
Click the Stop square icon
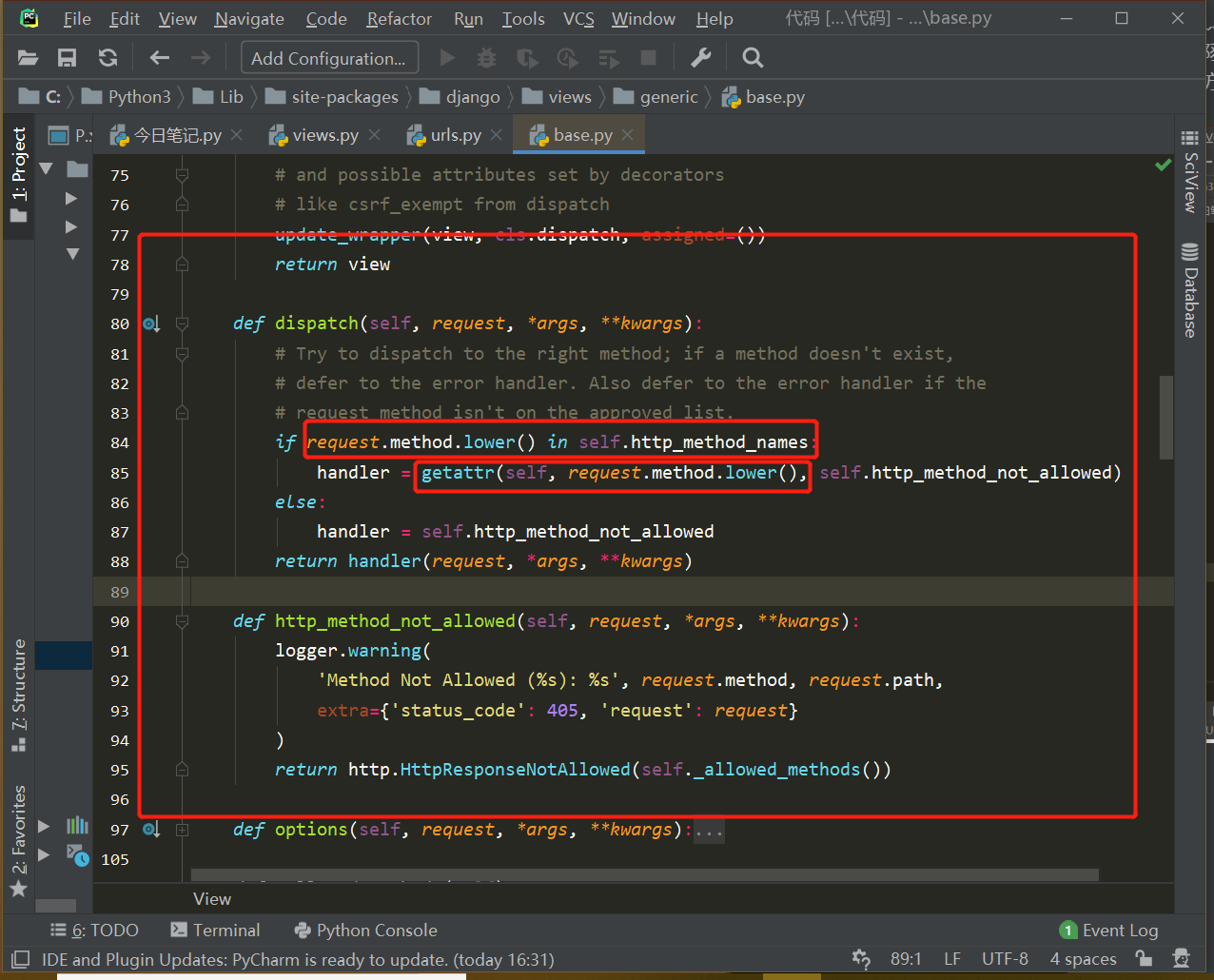click(649, 58)
